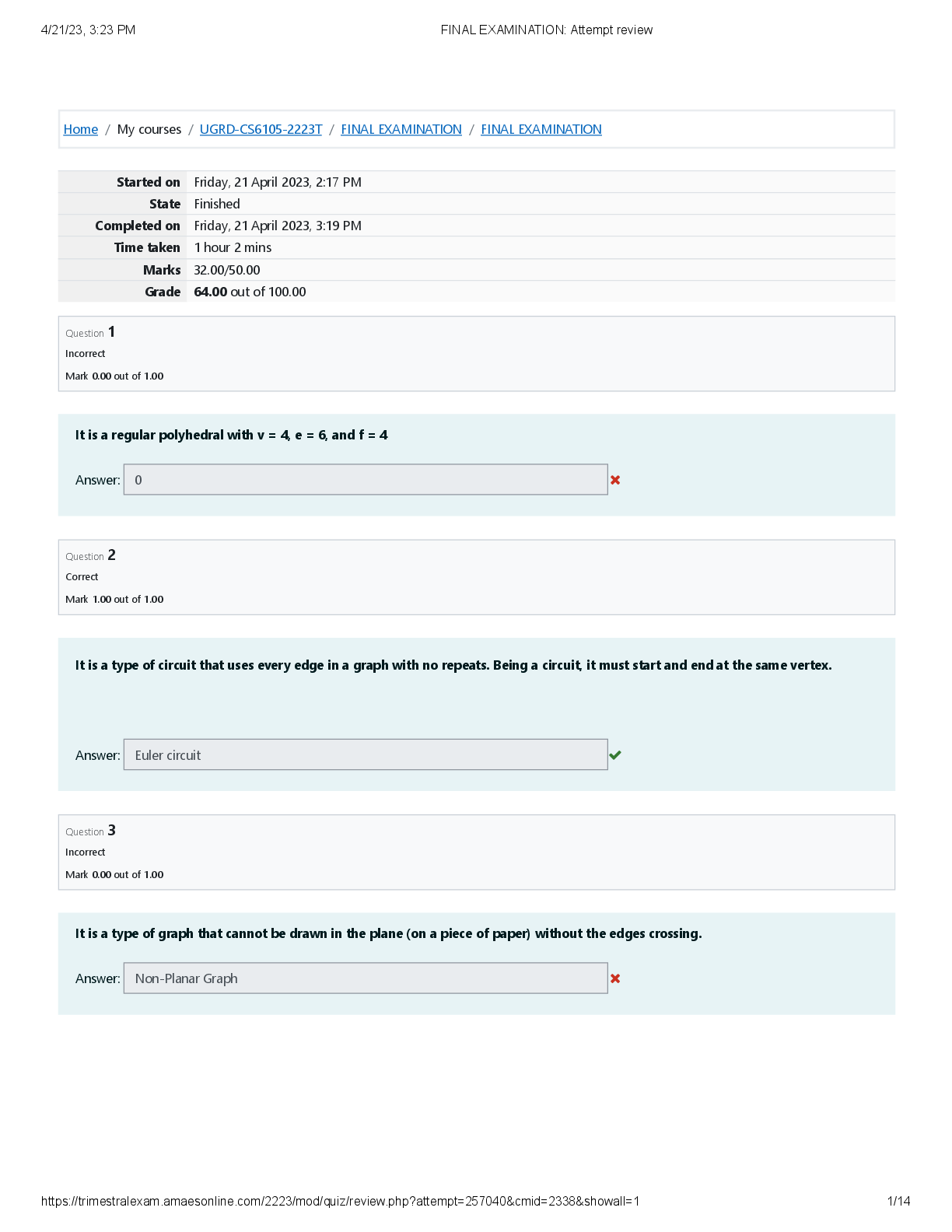Click the regular polyhedral question text
Image resolution: width=952 pixels, height=1232 pixels.
pyautogui.click(x=231, y=435)
